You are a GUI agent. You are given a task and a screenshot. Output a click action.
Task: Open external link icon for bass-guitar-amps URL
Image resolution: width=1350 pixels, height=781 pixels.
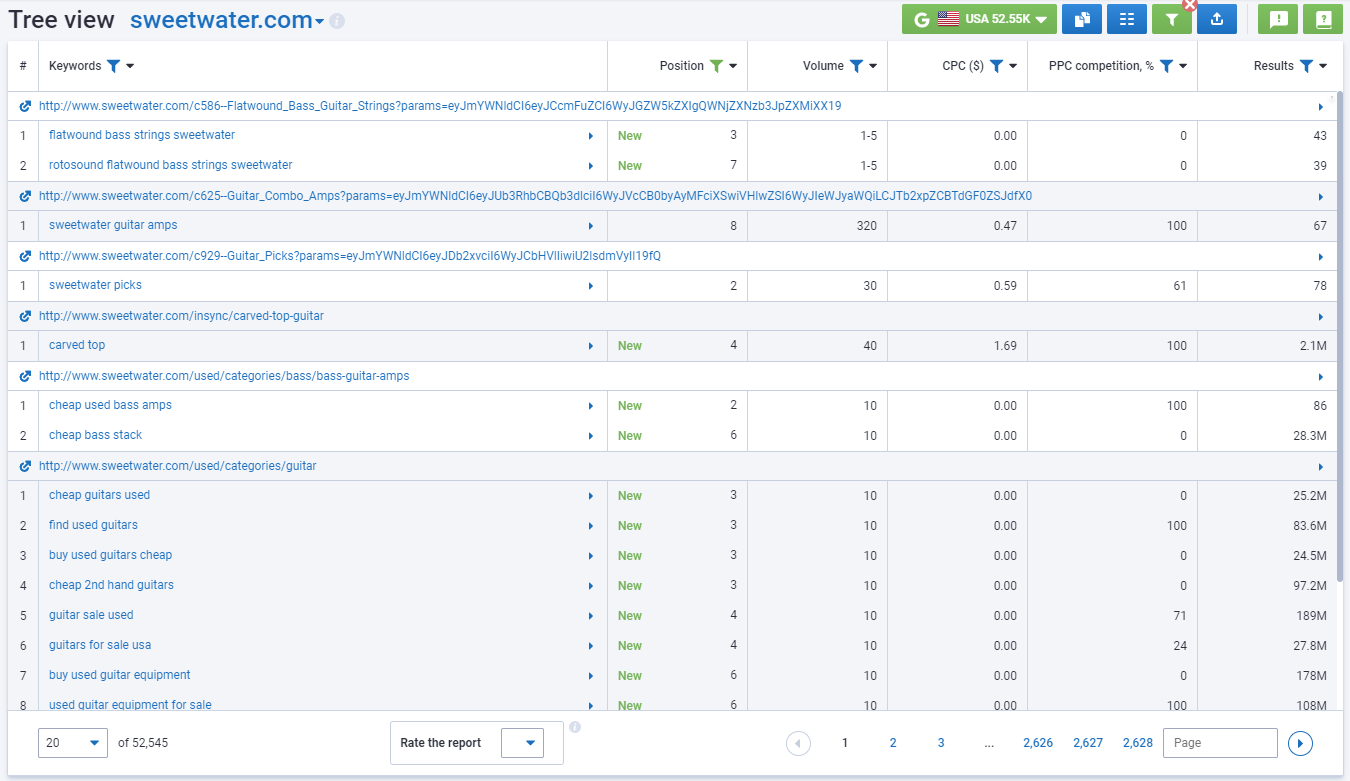(25, 376)
